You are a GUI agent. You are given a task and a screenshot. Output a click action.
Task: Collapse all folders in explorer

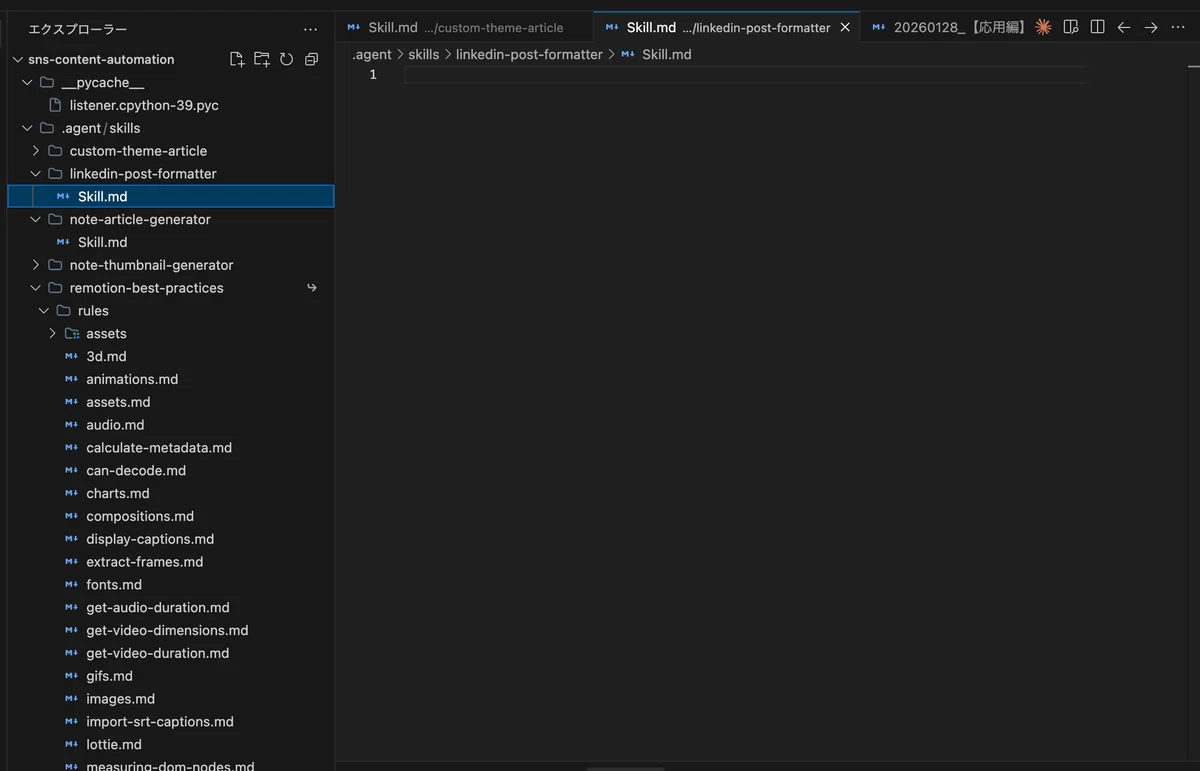pyautogui.click(x=311, y=59)
